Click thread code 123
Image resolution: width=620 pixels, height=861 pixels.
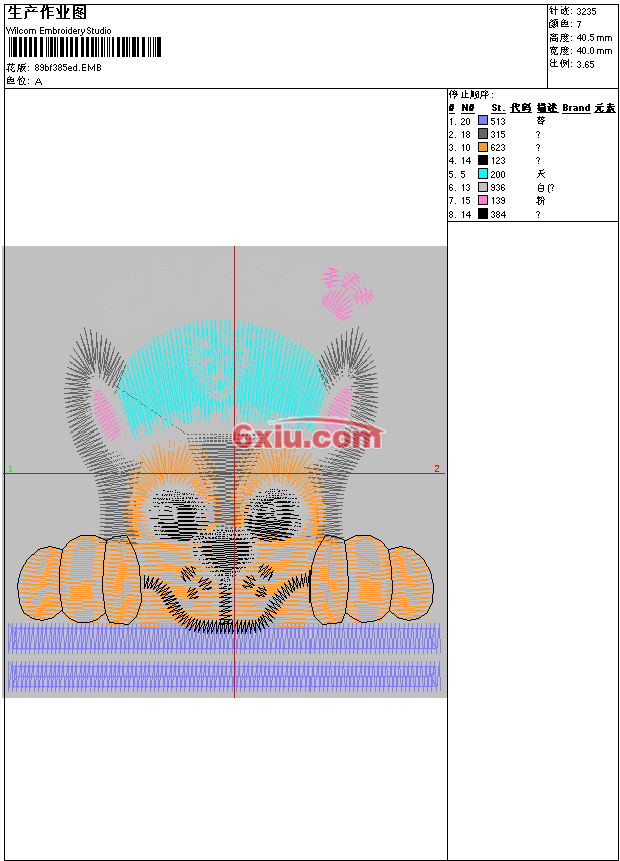[x=498, y=161]
